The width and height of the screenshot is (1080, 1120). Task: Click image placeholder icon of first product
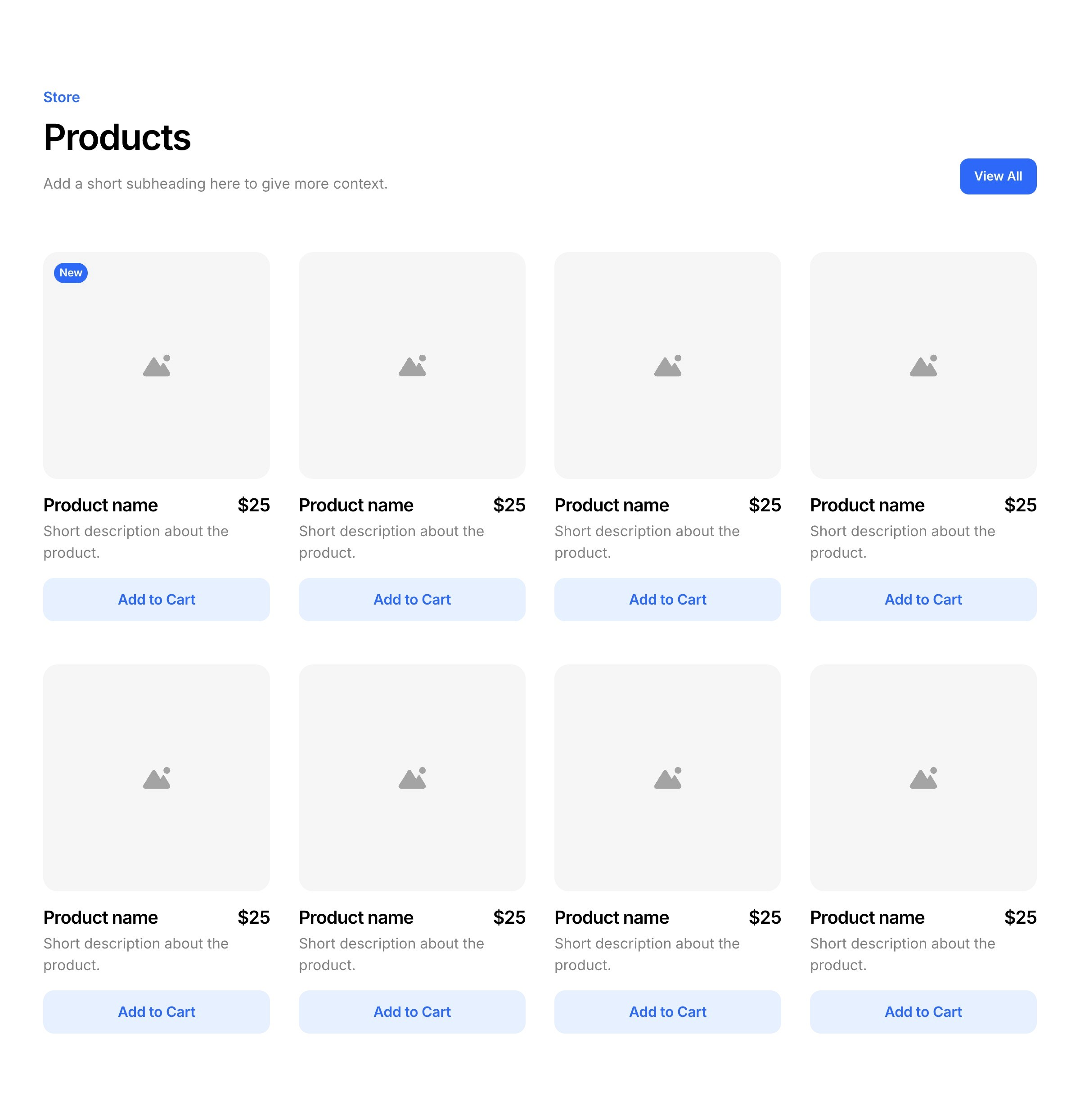[x=157, y=366]
